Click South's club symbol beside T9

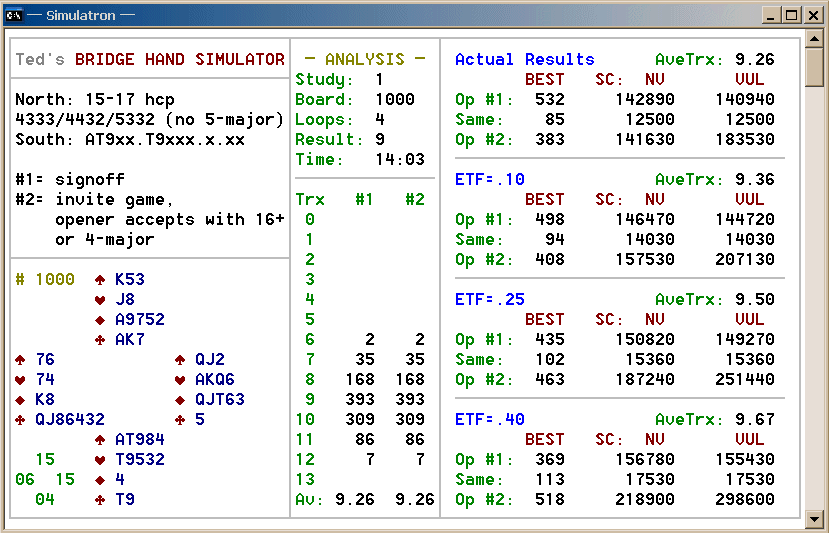(x=100, y=500)
